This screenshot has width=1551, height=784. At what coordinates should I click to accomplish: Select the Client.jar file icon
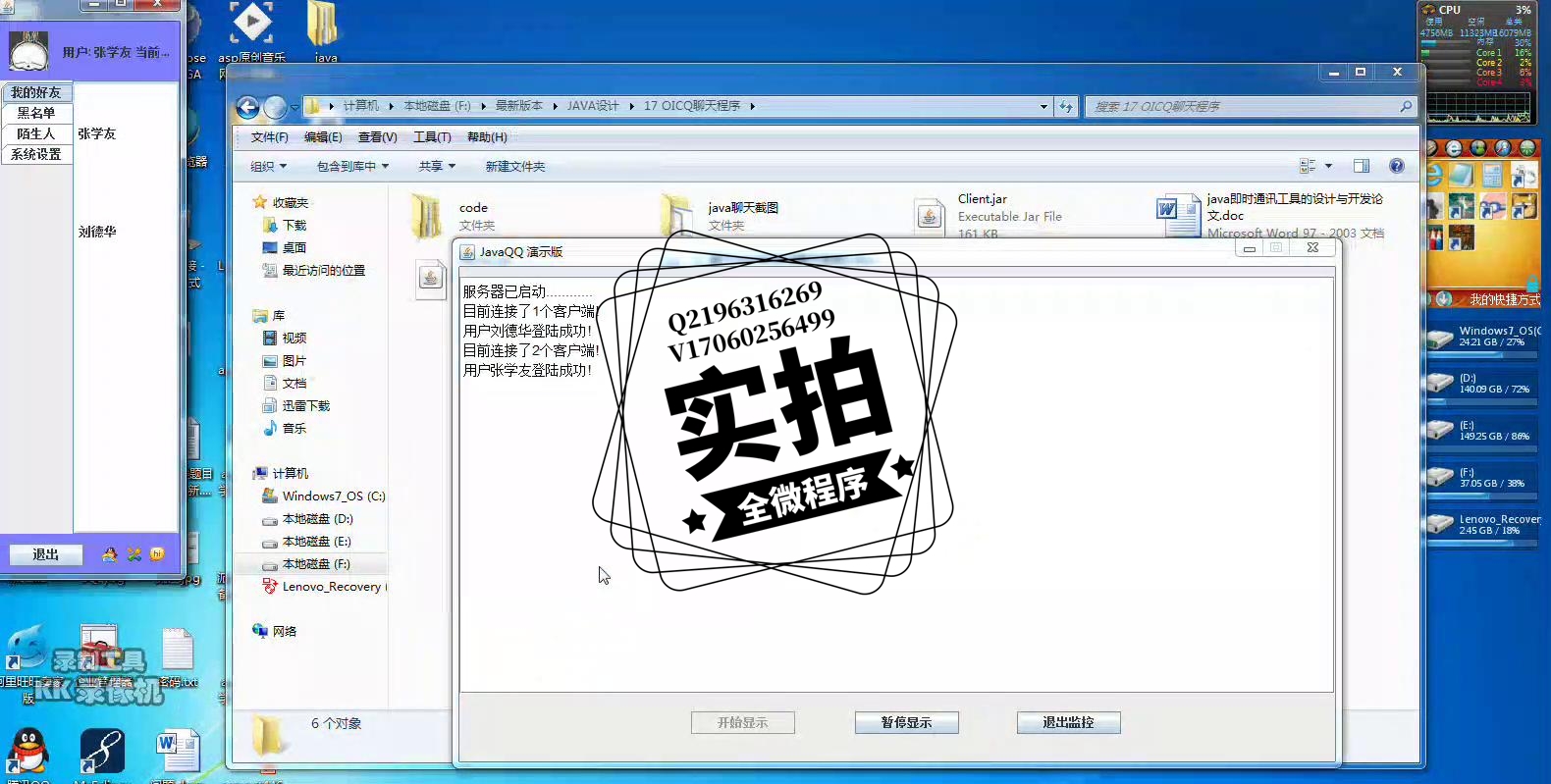[x=929, y=215]
